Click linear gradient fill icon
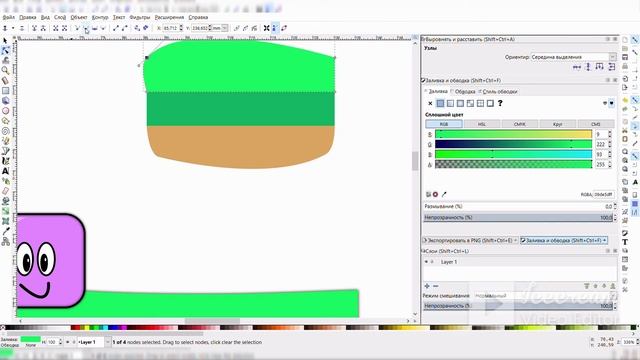This screenshot has width=640, height=360. pos(450,104)
